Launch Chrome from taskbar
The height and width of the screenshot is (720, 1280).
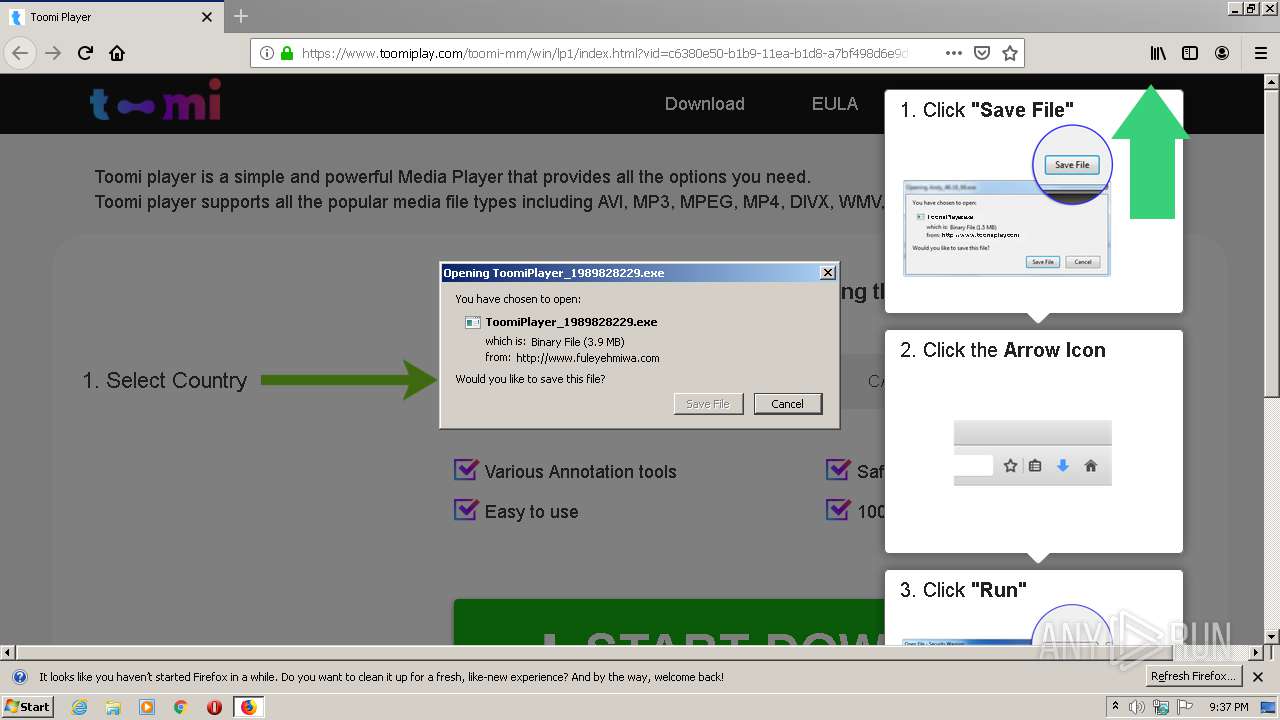pyautogui.click(x=181, y=707)
